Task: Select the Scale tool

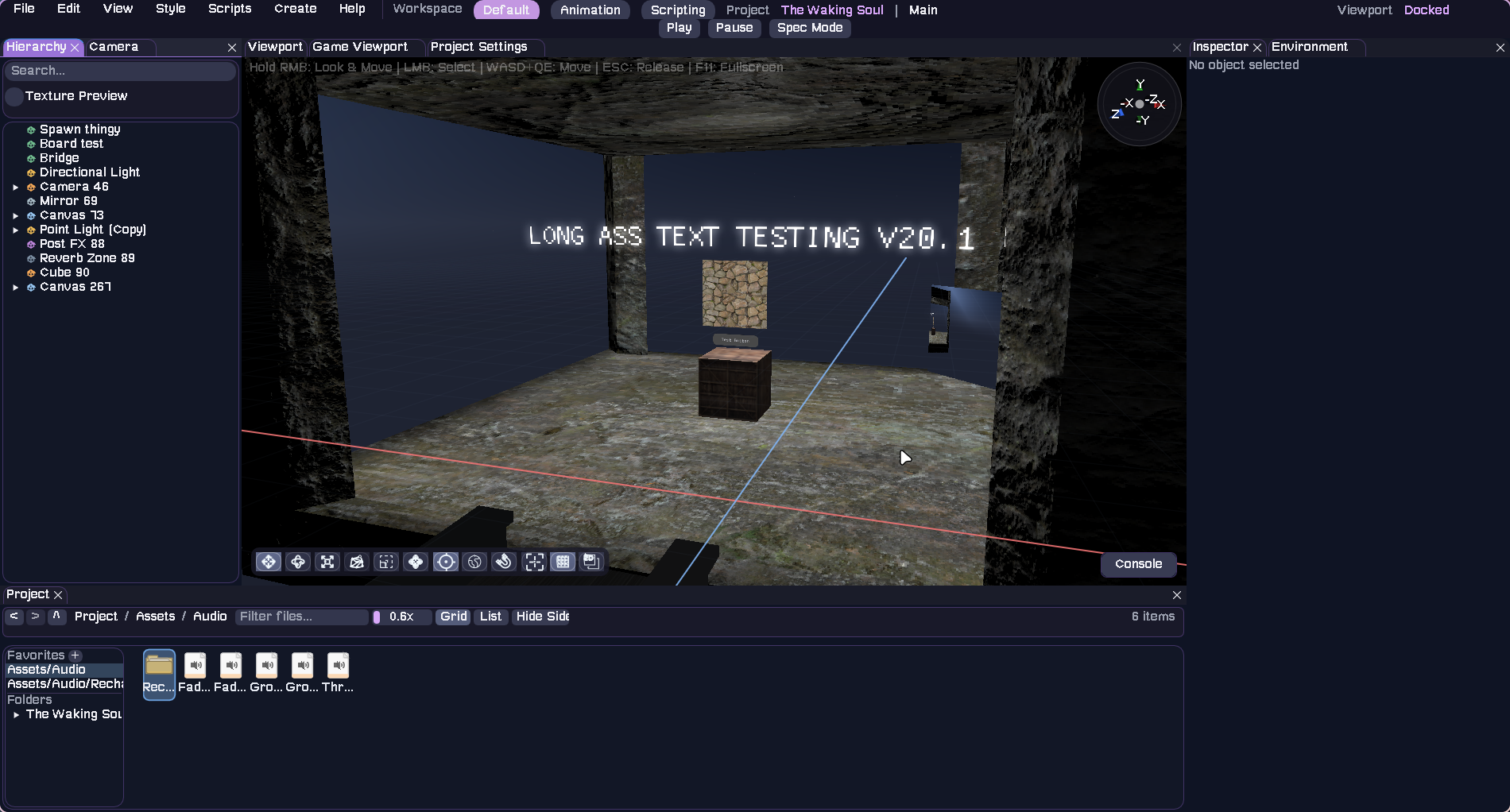Action: click(x=327, y=562)
